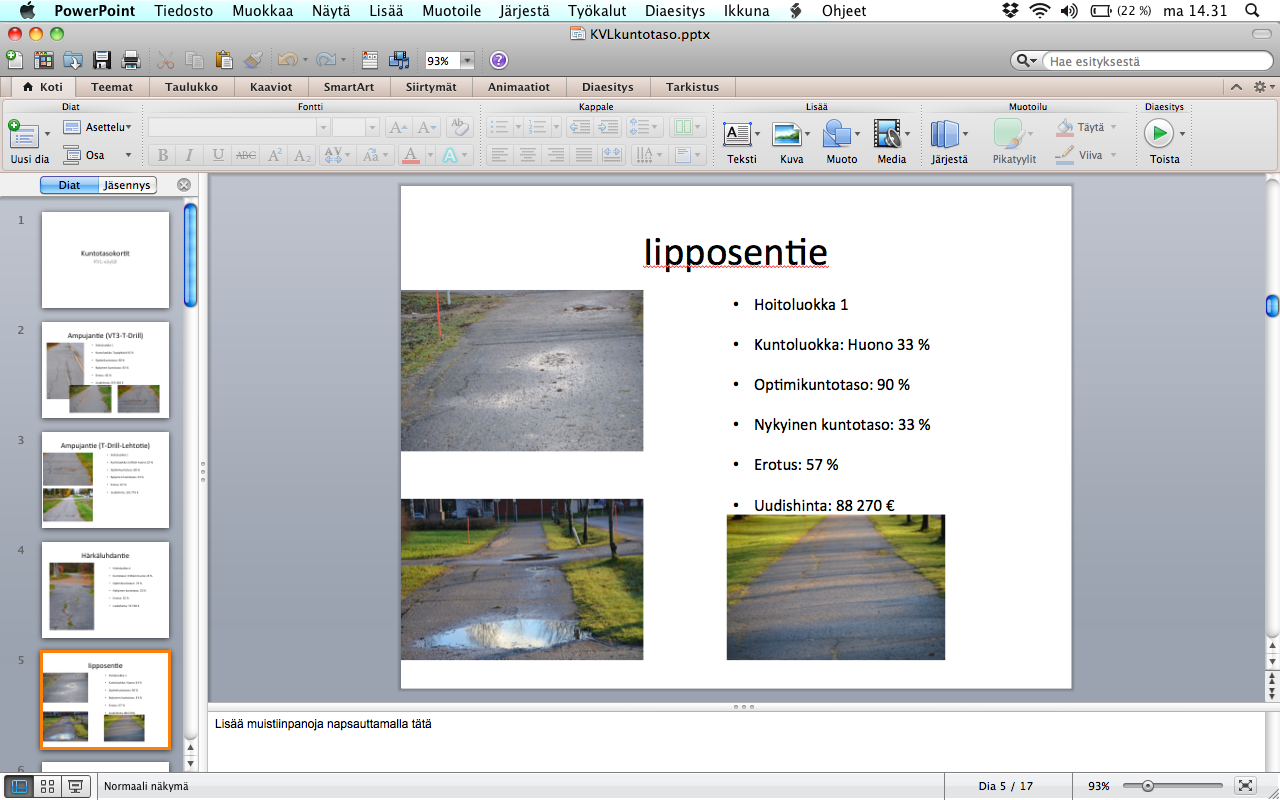
Task: Select slide 2 thumbnail Ampujantie (VT3-T-Drill)
Action: tap(105, 370)
